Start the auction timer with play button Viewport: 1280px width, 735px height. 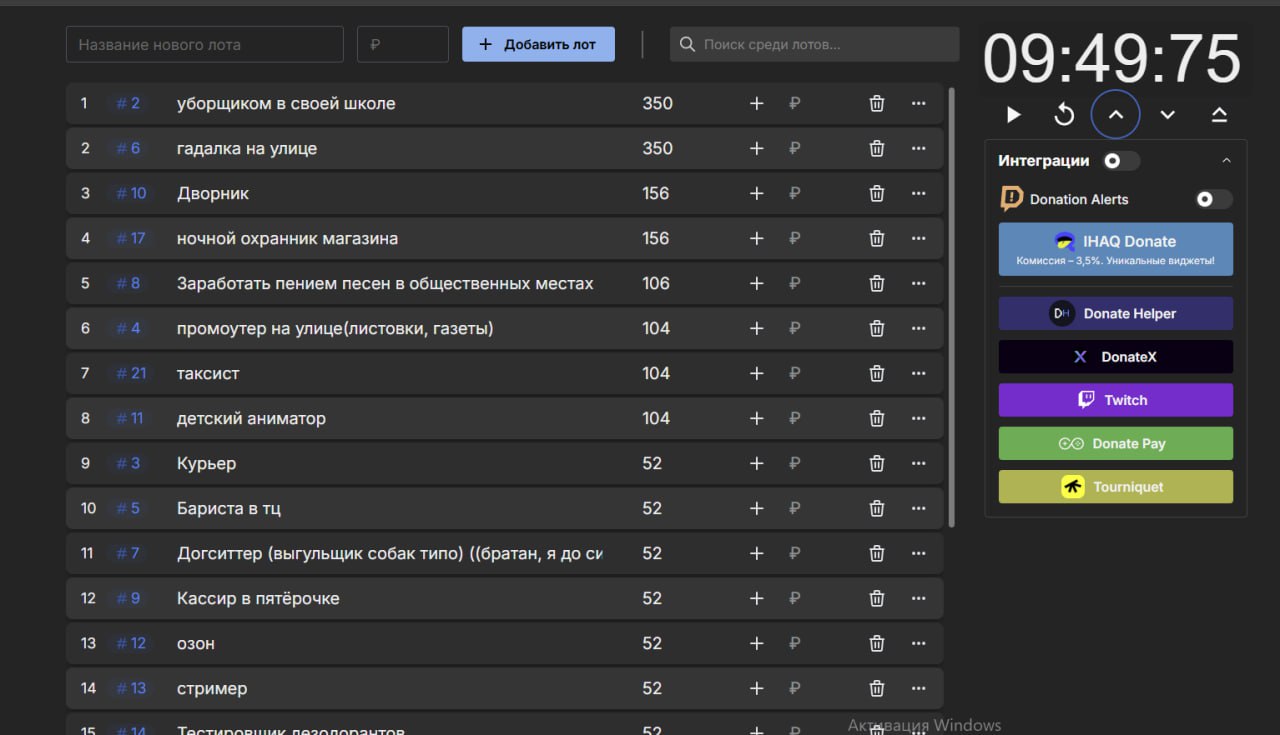click(x=1013, y=115)
